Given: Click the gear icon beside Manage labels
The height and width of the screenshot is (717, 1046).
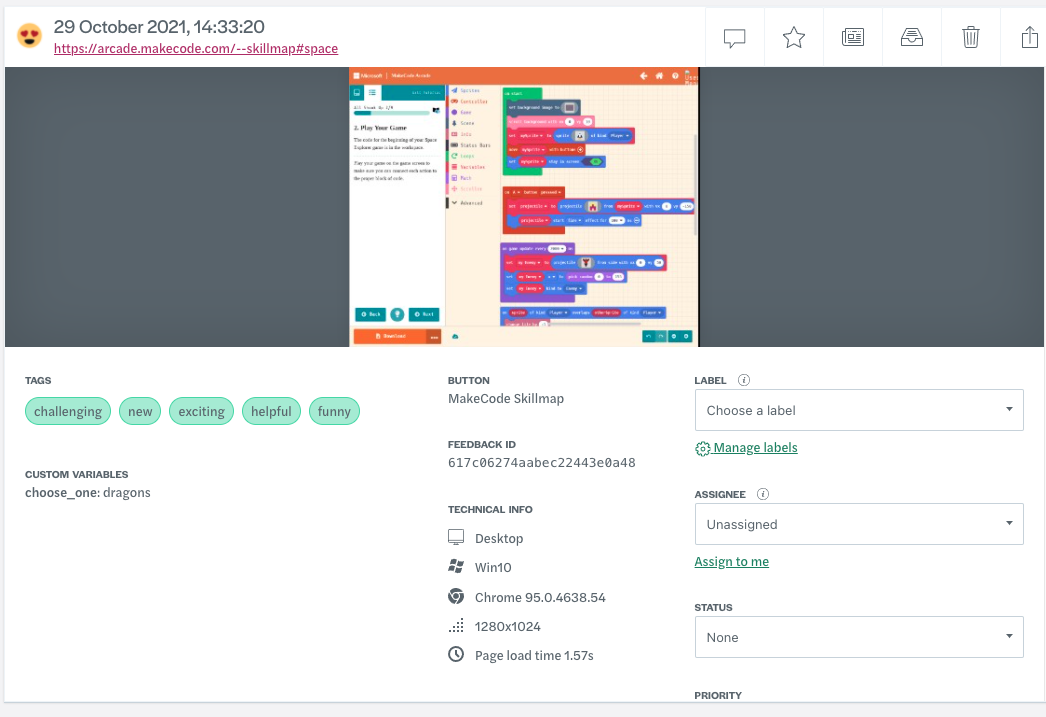Looking at the screenshot, I should pyautogui.click(x=702, y=449).
